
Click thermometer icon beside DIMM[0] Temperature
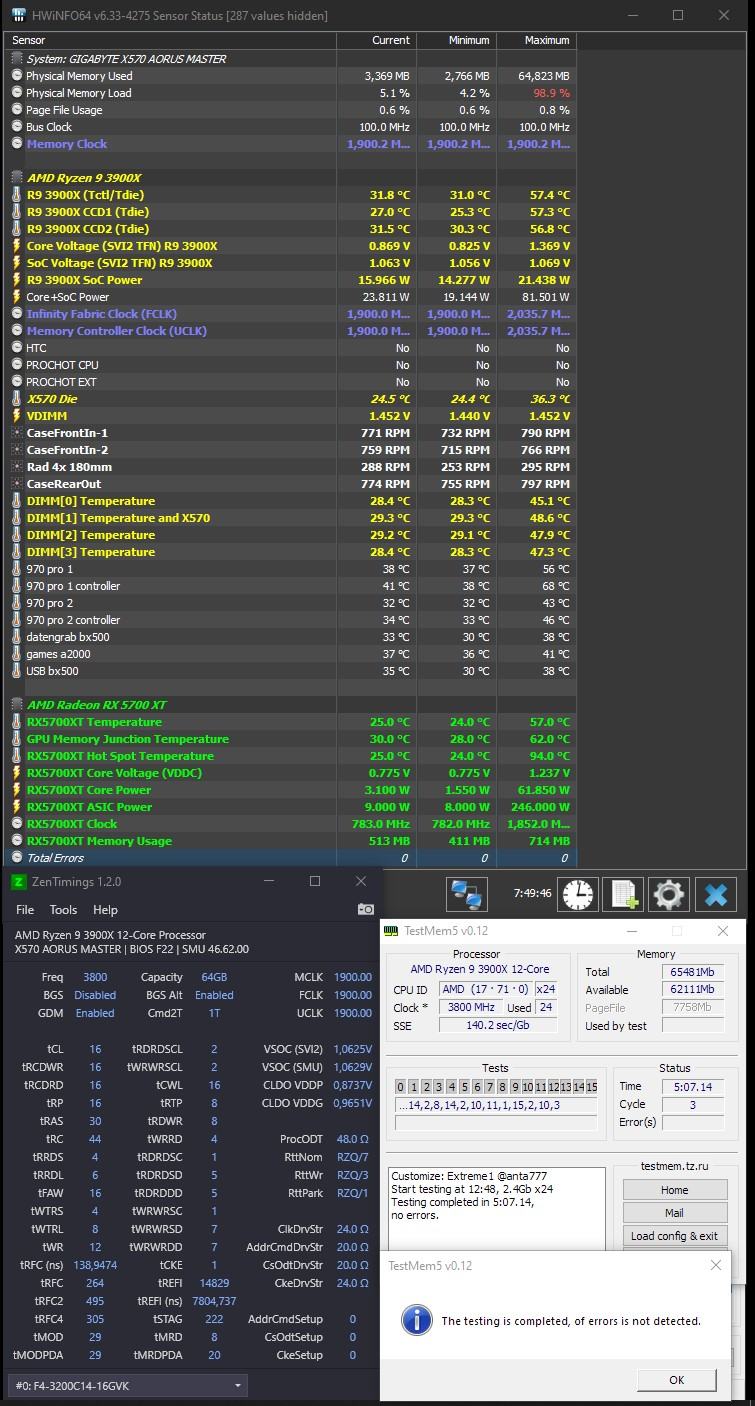click(x=16, y=501)
